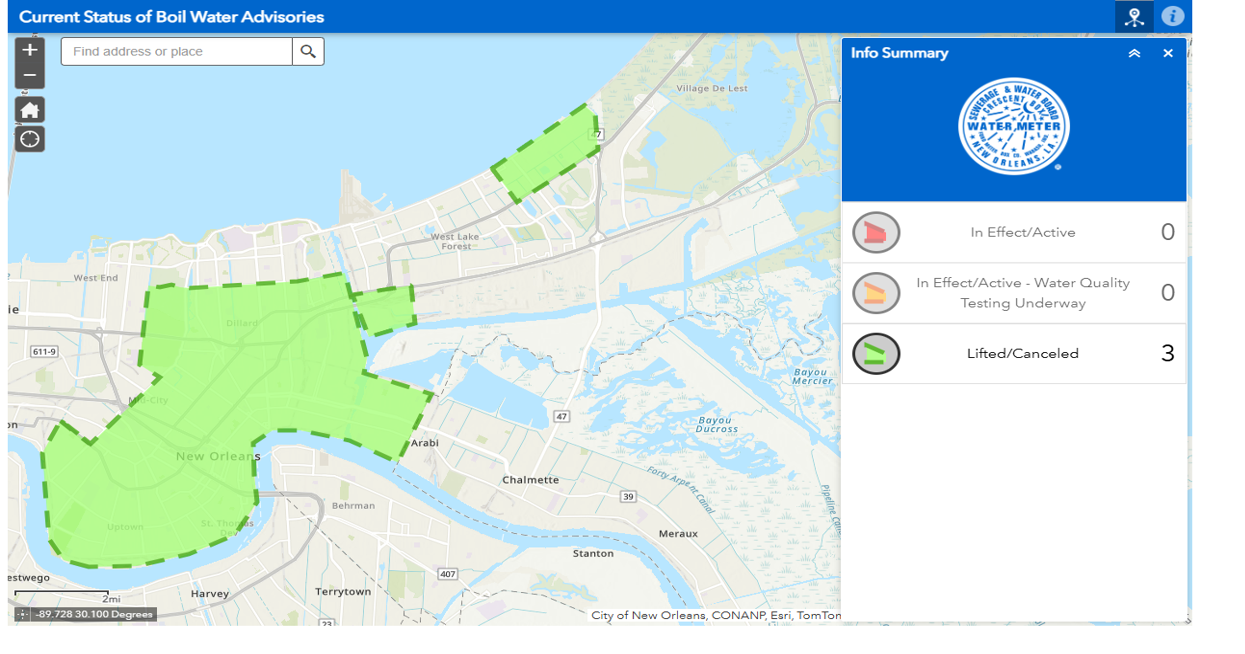Click the search magnifier icon

click(308, 50)
